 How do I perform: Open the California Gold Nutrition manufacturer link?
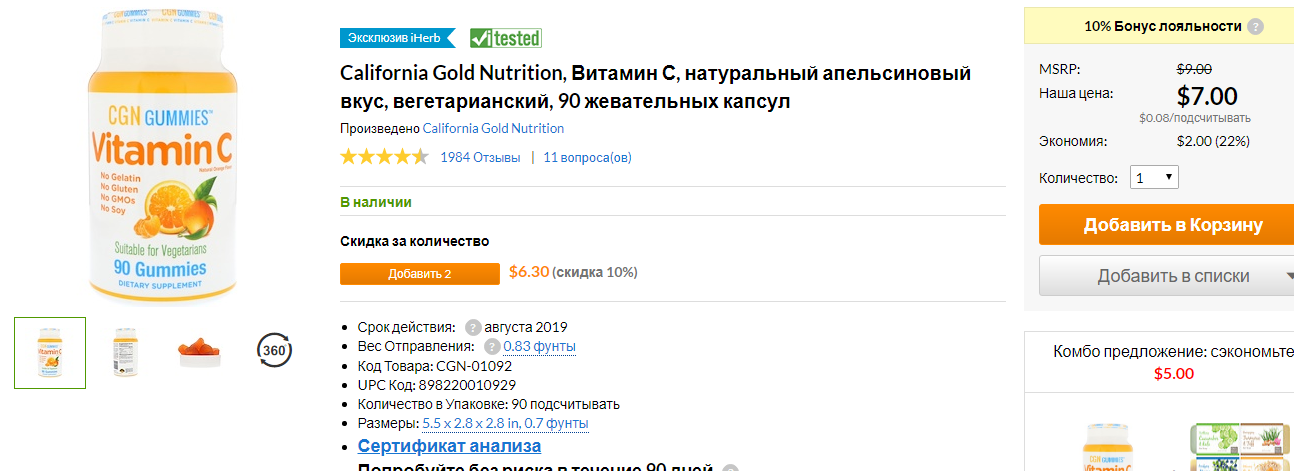click(493, 128)
